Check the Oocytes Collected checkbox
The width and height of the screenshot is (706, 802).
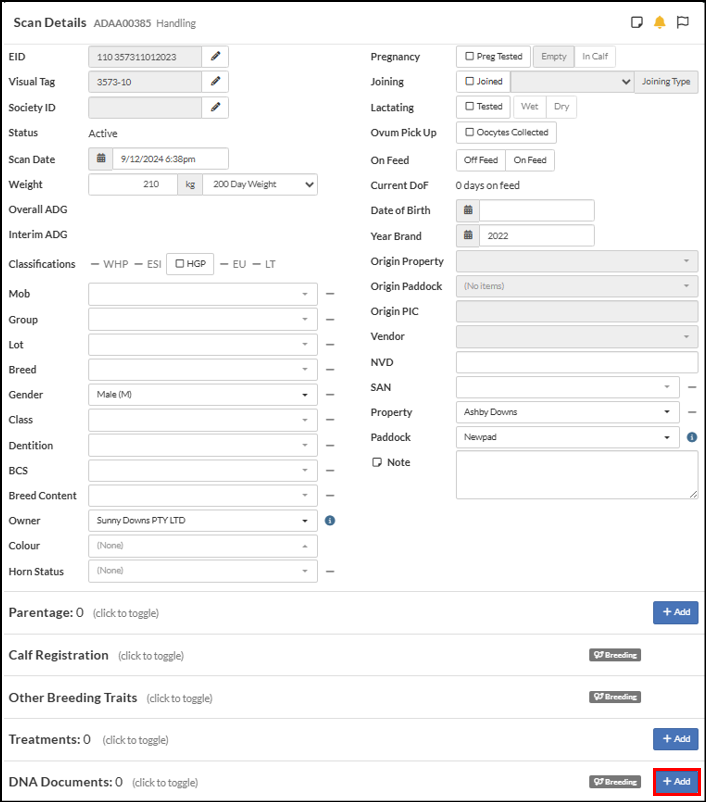[470, 133]
